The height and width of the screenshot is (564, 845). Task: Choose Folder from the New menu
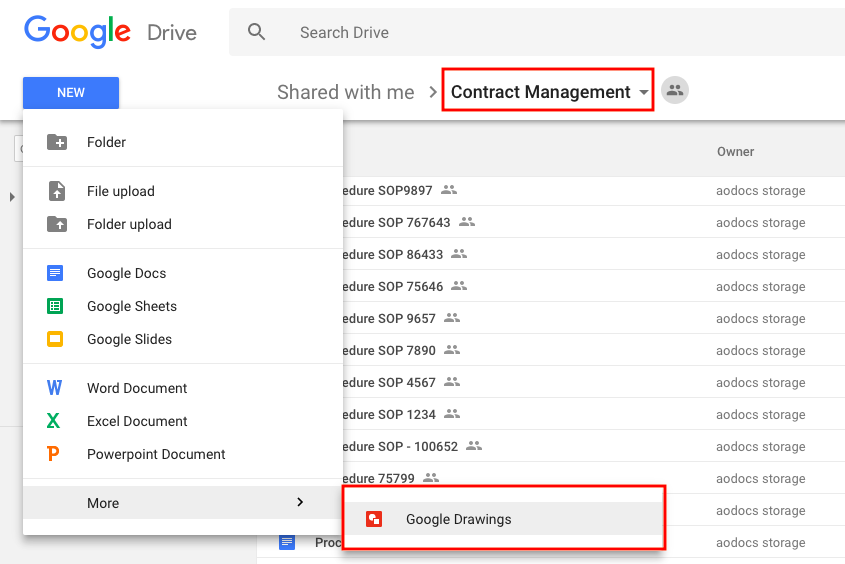183,142
